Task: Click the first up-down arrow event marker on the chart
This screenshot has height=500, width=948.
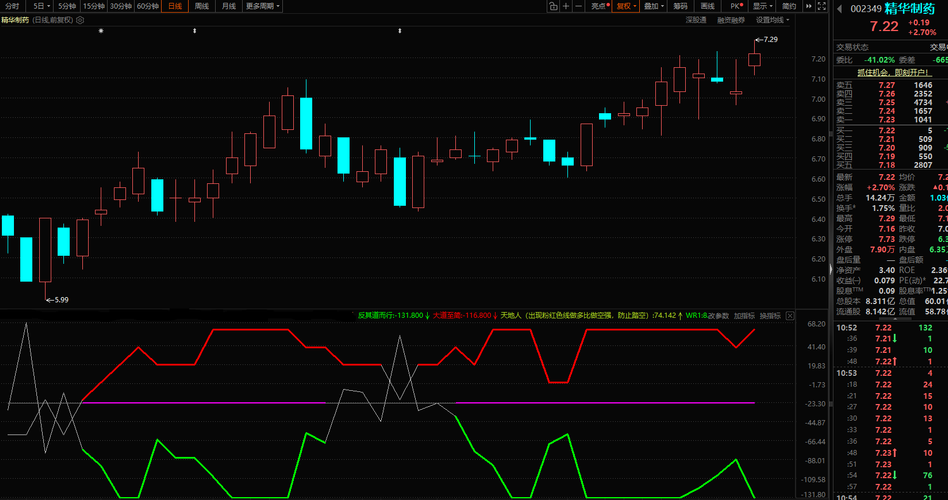Action: [x=195, y=30]
